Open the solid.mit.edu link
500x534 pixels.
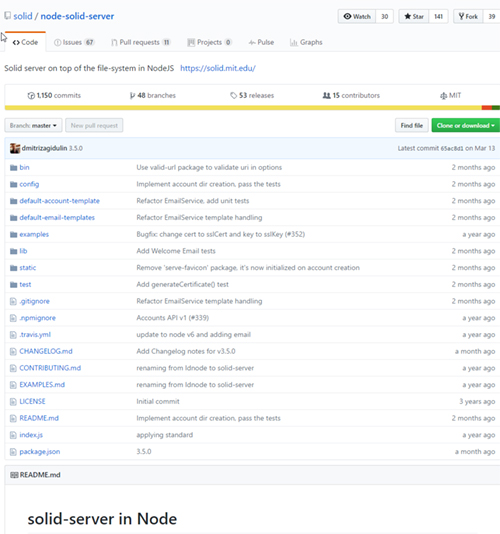tap(218, 68)
